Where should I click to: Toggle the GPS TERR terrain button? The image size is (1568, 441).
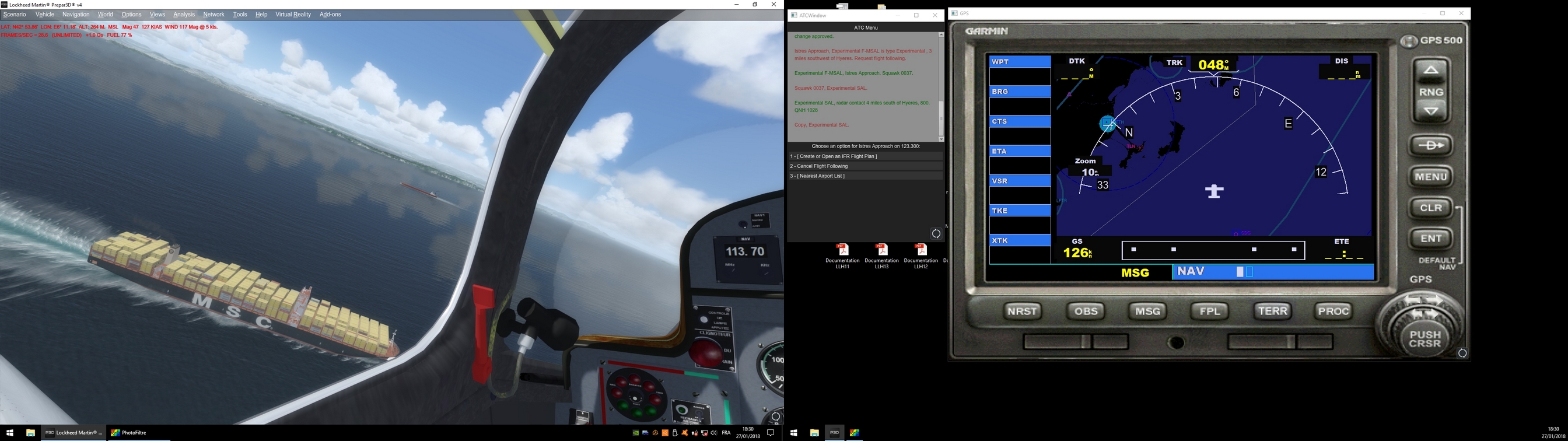pyautogui.click(x=1272, y=311)
